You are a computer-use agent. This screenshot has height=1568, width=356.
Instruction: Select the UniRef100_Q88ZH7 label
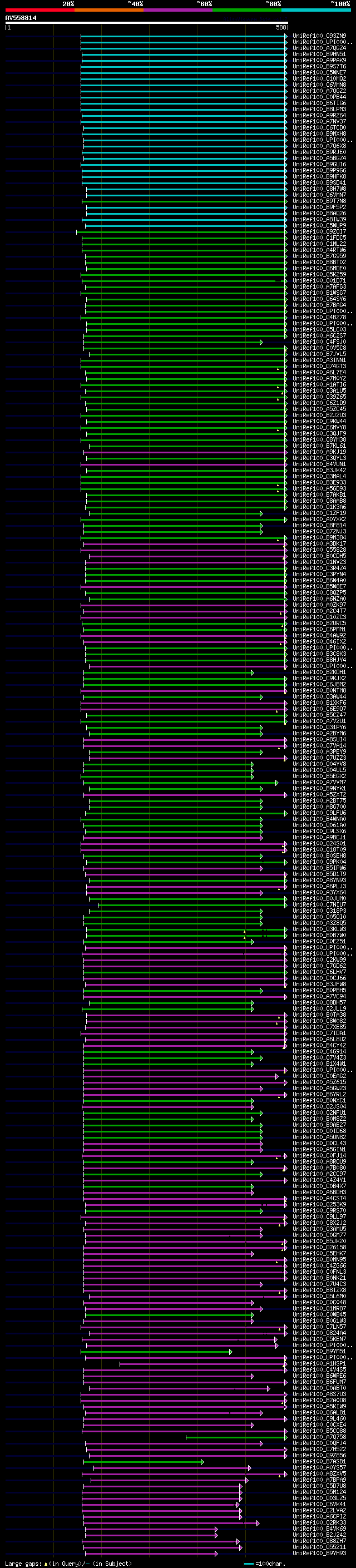click(319, 1542)
